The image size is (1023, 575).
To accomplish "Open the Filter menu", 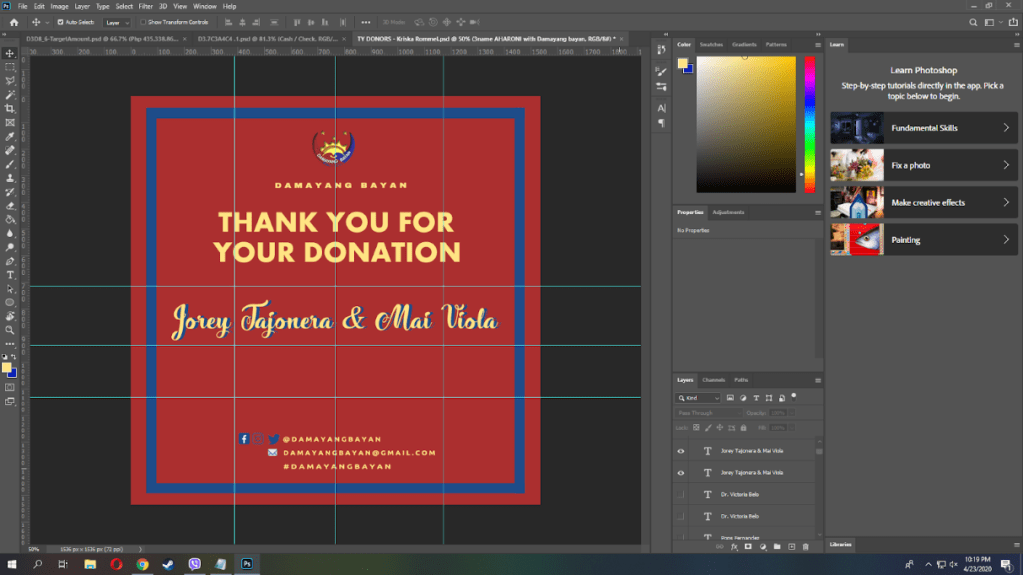I will click(x=146, y=6).
